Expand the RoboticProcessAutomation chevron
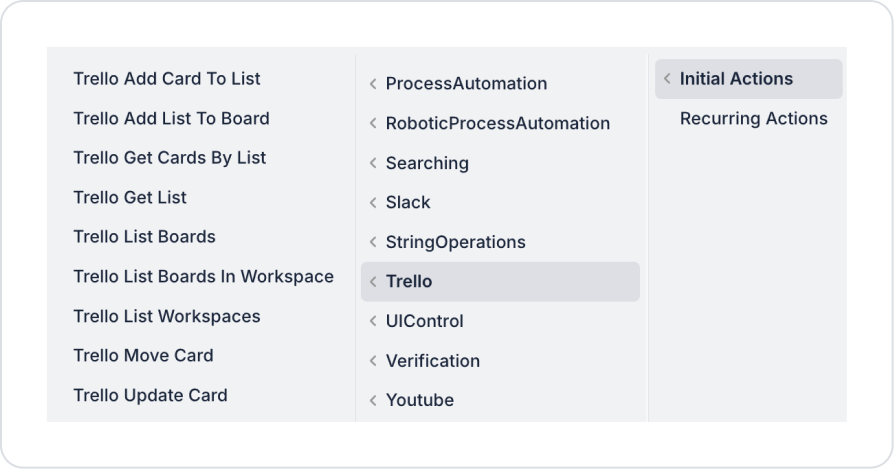 click(373, 124)
